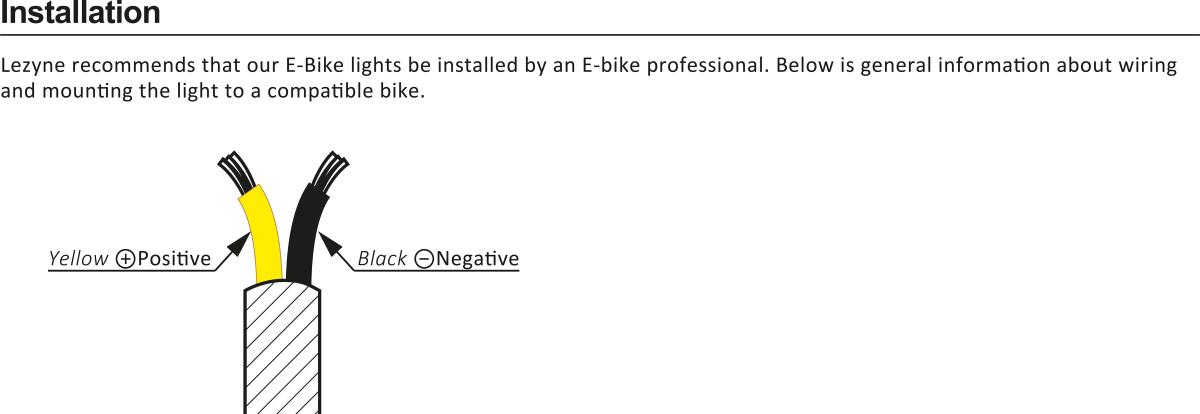Click the word Lezyne in the paragraph
This screenshot has width=1200, height=414.
point(30,67)
